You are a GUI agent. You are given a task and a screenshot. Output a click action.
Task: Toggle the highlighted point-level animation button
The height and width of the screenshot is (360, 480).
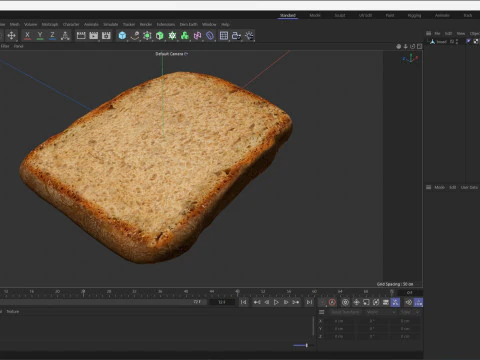(x=395, y=302)
